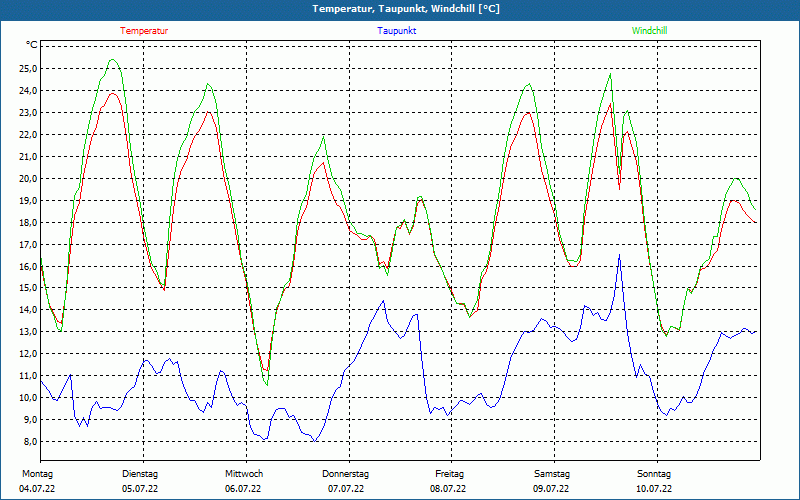Screen dimensions: 800x500
Task: Click the blue Taupunkt legend label
Action: 396,31
